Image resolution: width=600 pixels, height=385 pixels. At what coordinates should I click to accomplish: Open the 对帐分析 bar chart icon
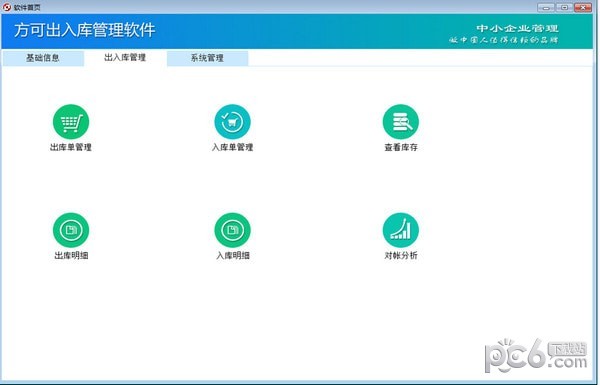tap(401, 230)
